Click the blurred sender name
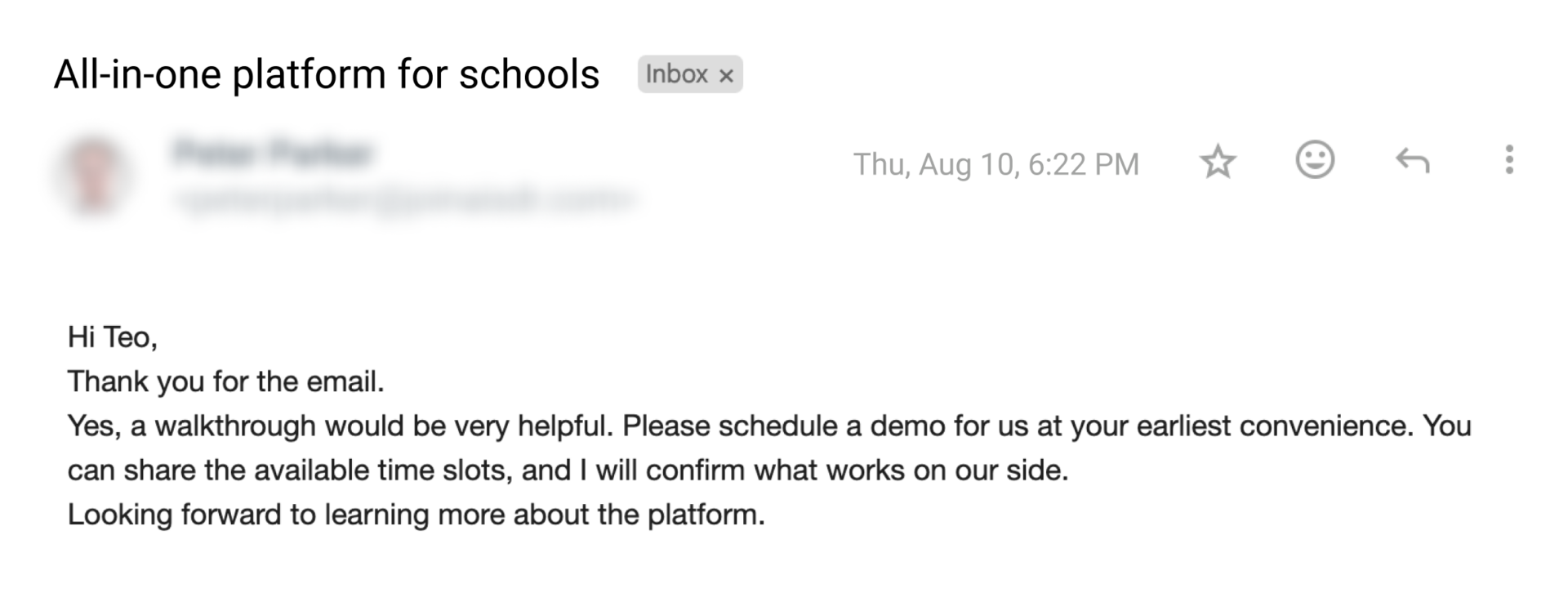Image resolution: width=1568 pixels, height=611 pixels. coord(274,153)
